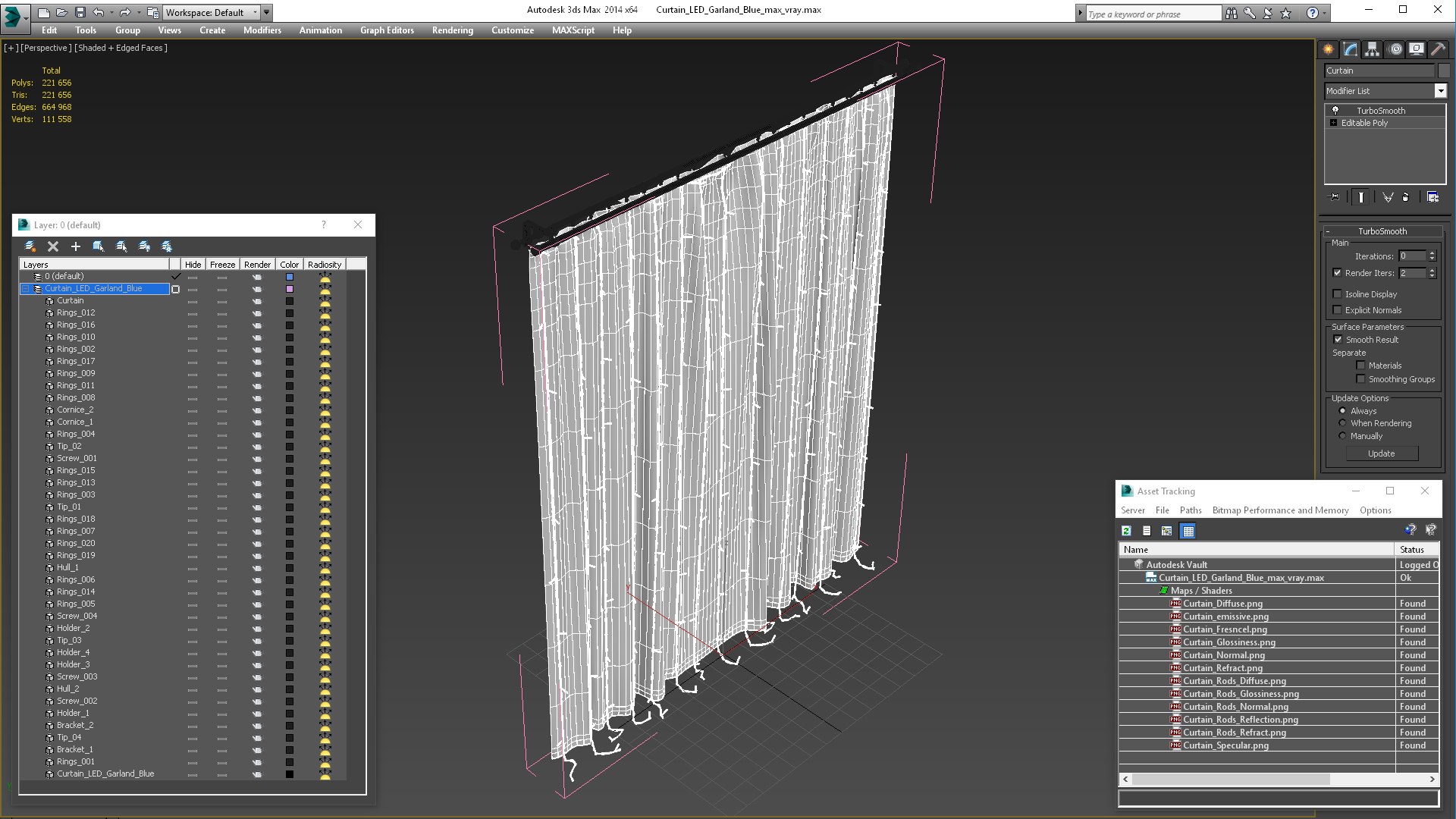Save the scene with the floppy disk icon
The image size is (1456, 819).
[79, 12]
